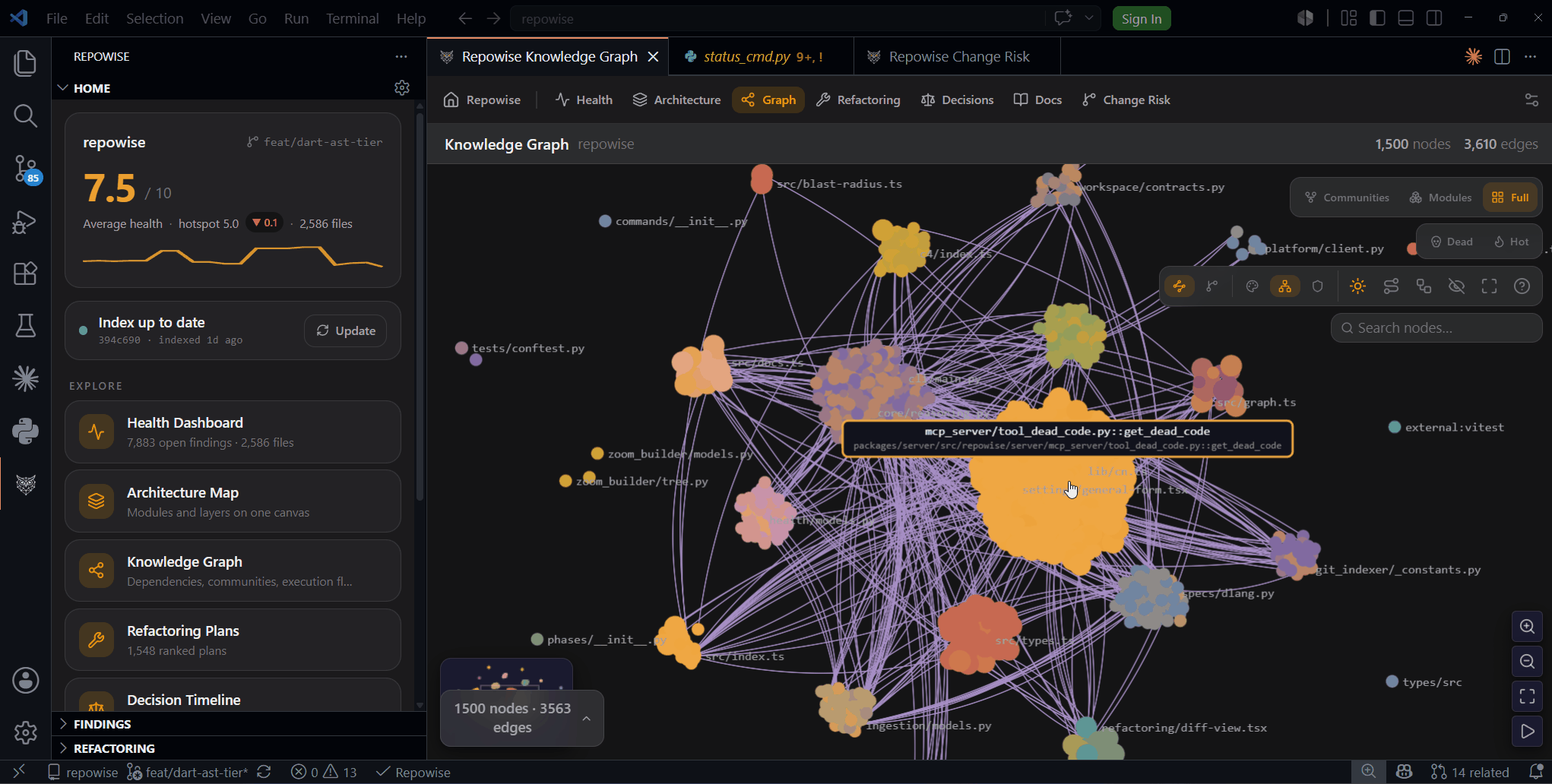
Task: Open the Explorer view in activity bar
Action: click(x=25, y=63)
